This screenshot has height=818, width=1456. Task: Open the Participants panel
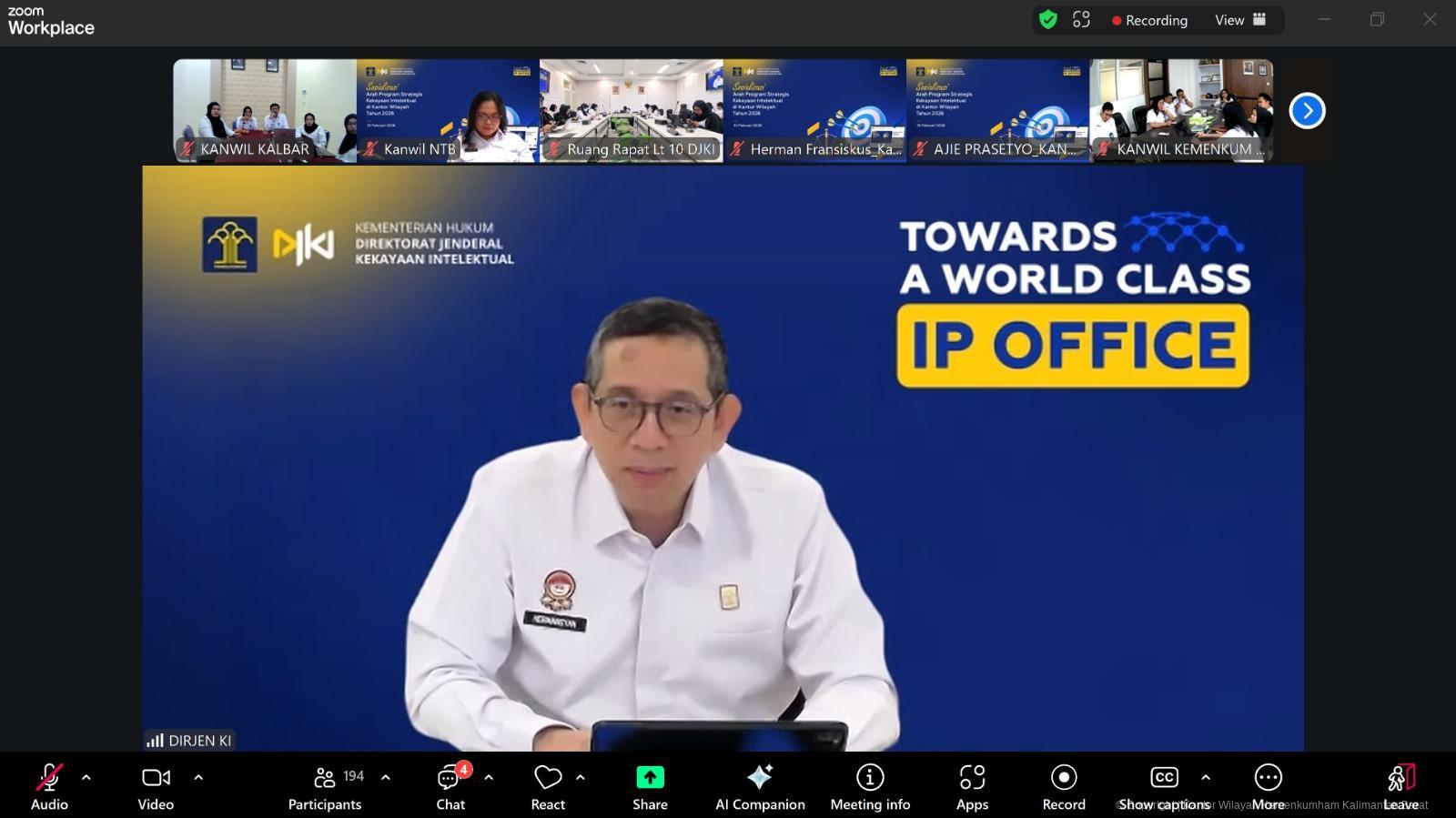pos(325,787)
